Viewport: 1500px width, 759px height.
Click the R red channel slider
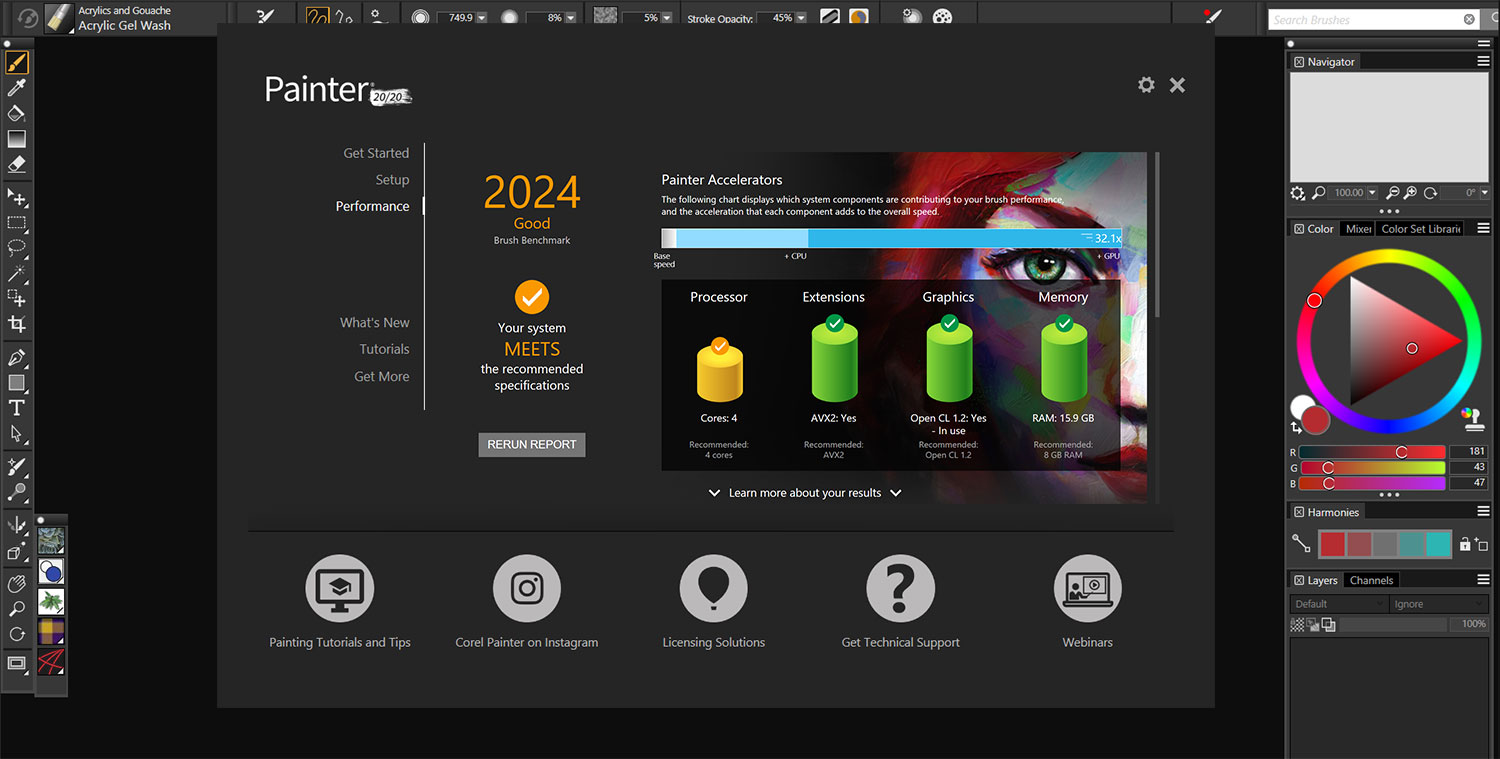point(1372,452)
